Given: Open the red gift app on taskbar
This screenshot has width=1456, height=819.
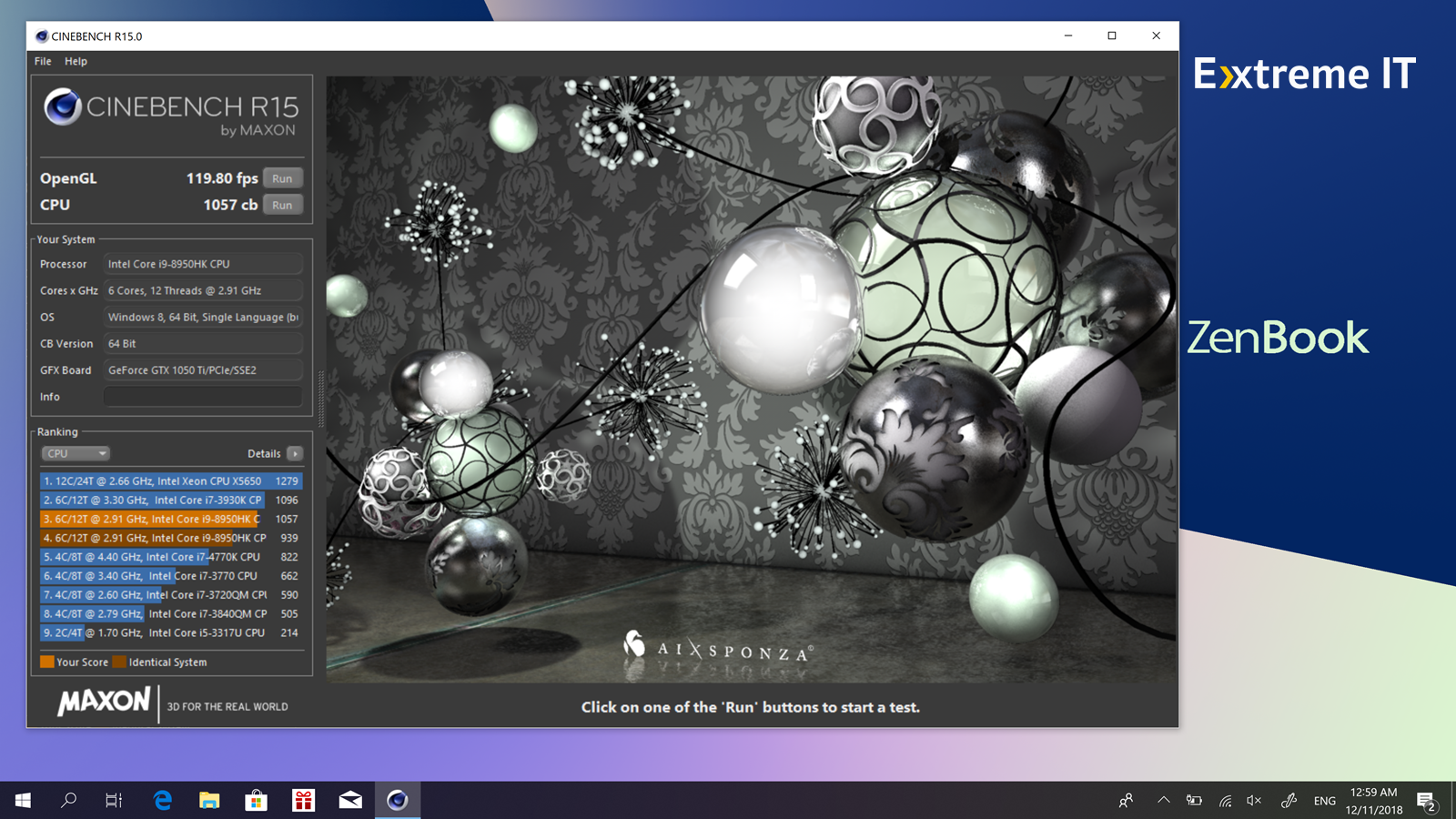Looking at the screenshot, I should click(x=303, y=800).
